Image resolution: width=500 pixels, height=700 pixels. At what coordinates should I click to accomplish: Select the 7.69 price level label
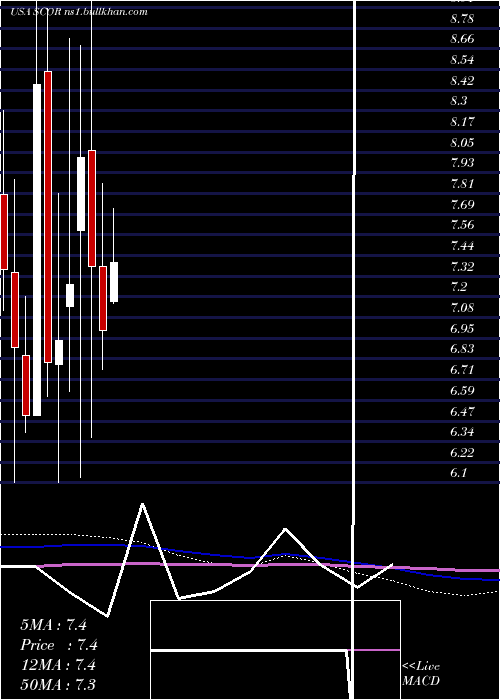[x=462, y=204]
